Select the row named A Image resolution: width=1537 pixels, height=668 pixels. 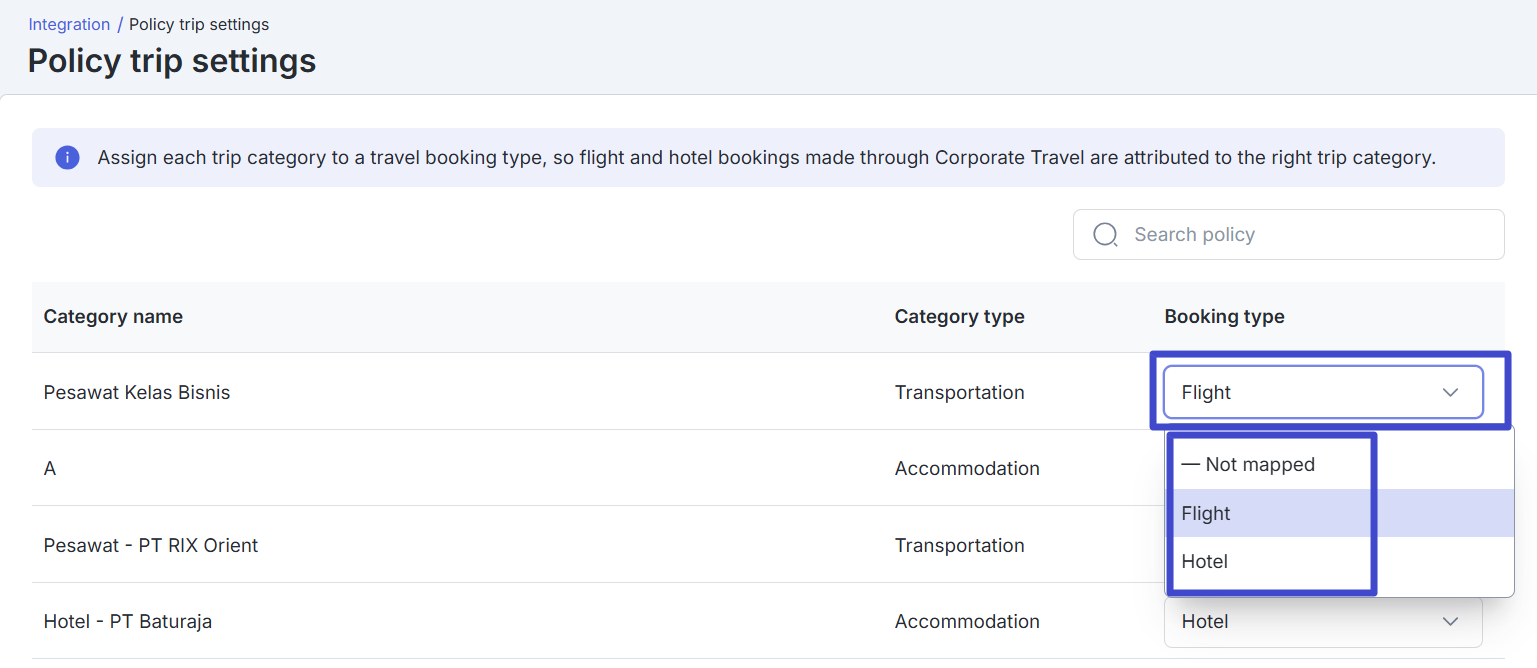point(50,468)
